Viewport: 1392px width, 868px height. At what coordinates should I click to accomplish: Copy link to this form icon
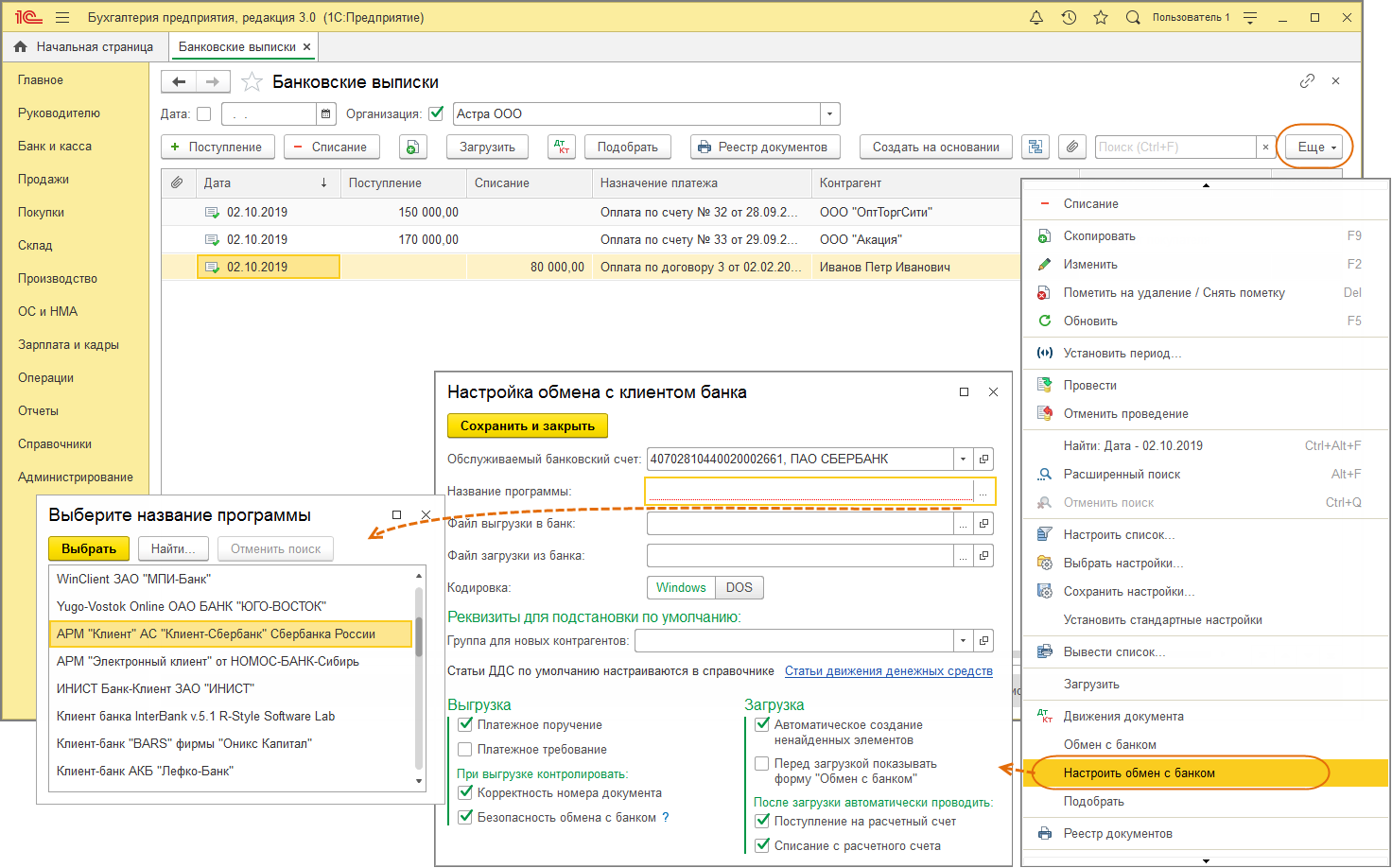pyautogui.click(x=1307, y=81)
